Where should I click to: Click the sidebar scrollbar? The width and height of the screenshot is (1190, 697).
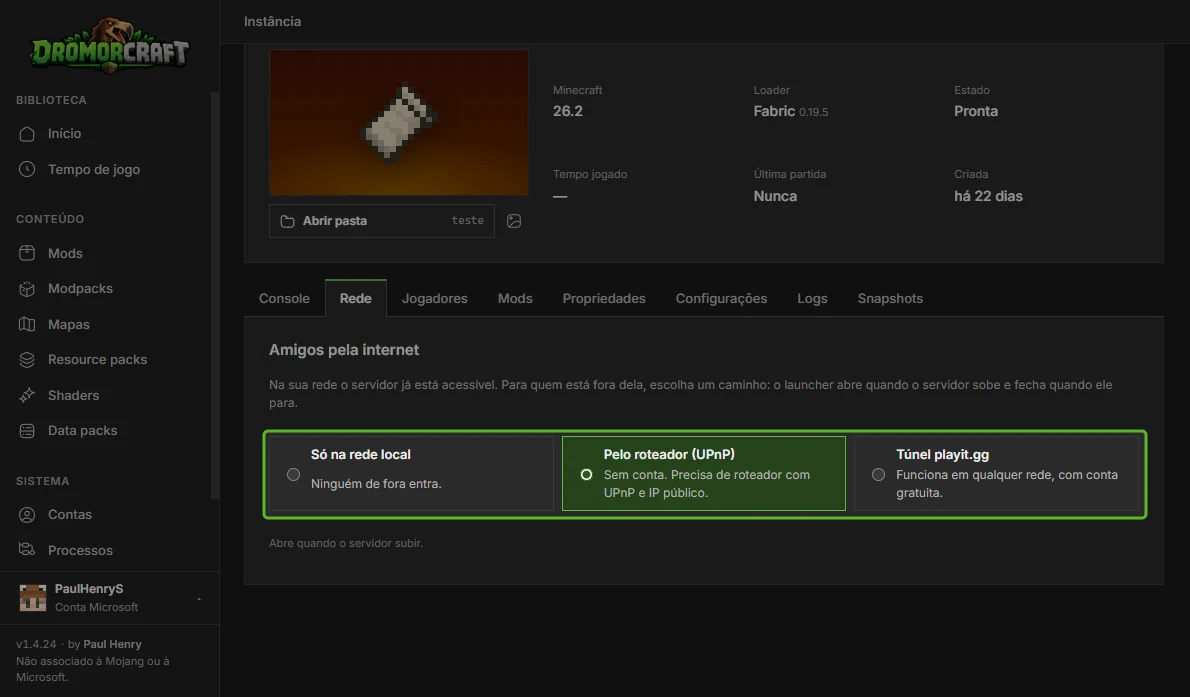[x=215, y=296]
